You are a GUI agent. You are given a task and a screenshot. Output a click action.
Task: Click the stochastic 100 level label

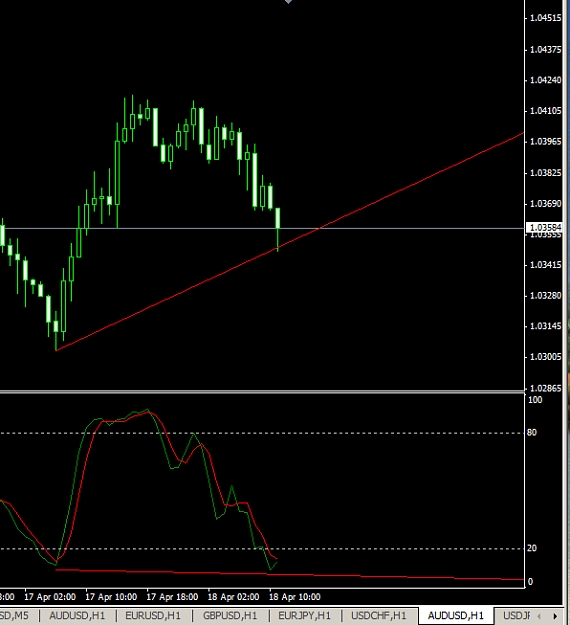(x=535, y=400)
